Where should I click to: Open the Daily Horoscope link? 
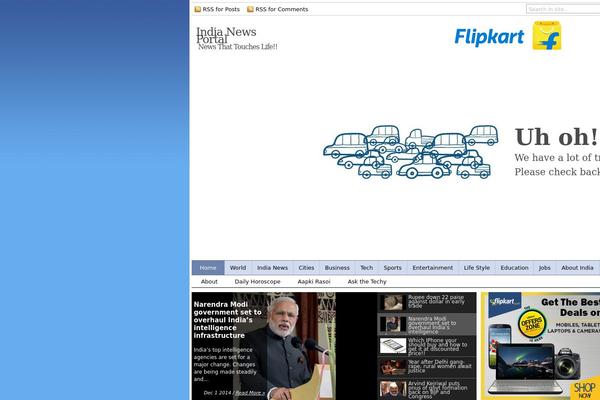tap(258, 282)
